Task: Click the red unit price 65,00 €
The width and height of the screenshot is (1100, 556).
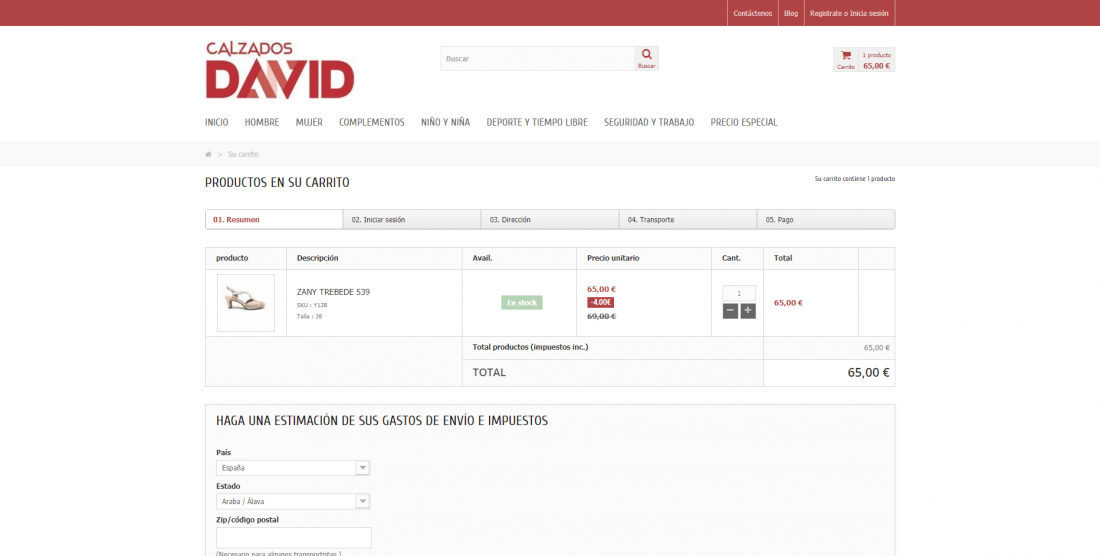Action: [601, 289]
